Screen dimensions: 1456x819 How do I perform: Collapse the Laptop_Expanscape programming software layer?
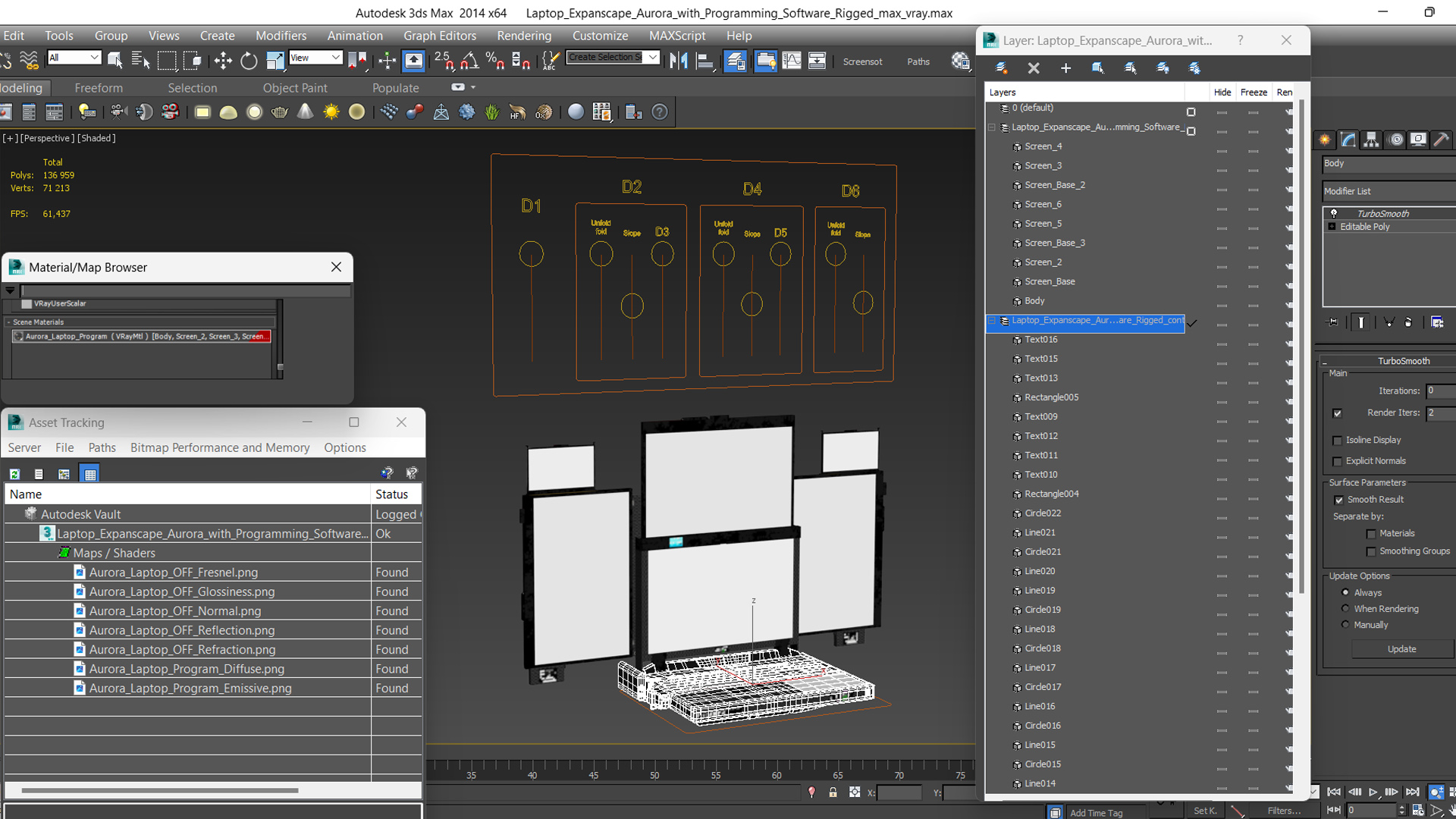(x=991, y=127)
